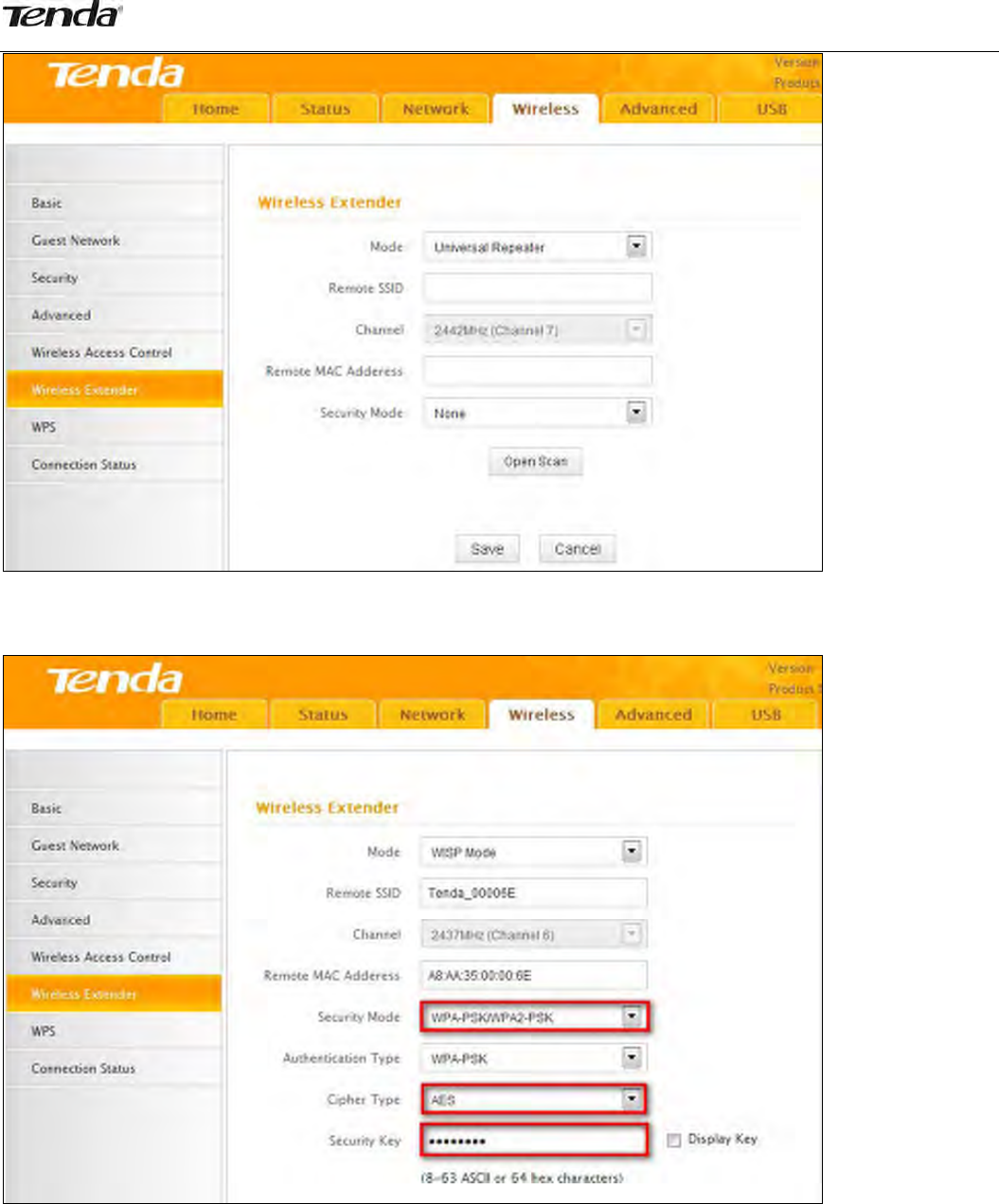Select the Wireless tab in upper screenshot

coord(545,109)
